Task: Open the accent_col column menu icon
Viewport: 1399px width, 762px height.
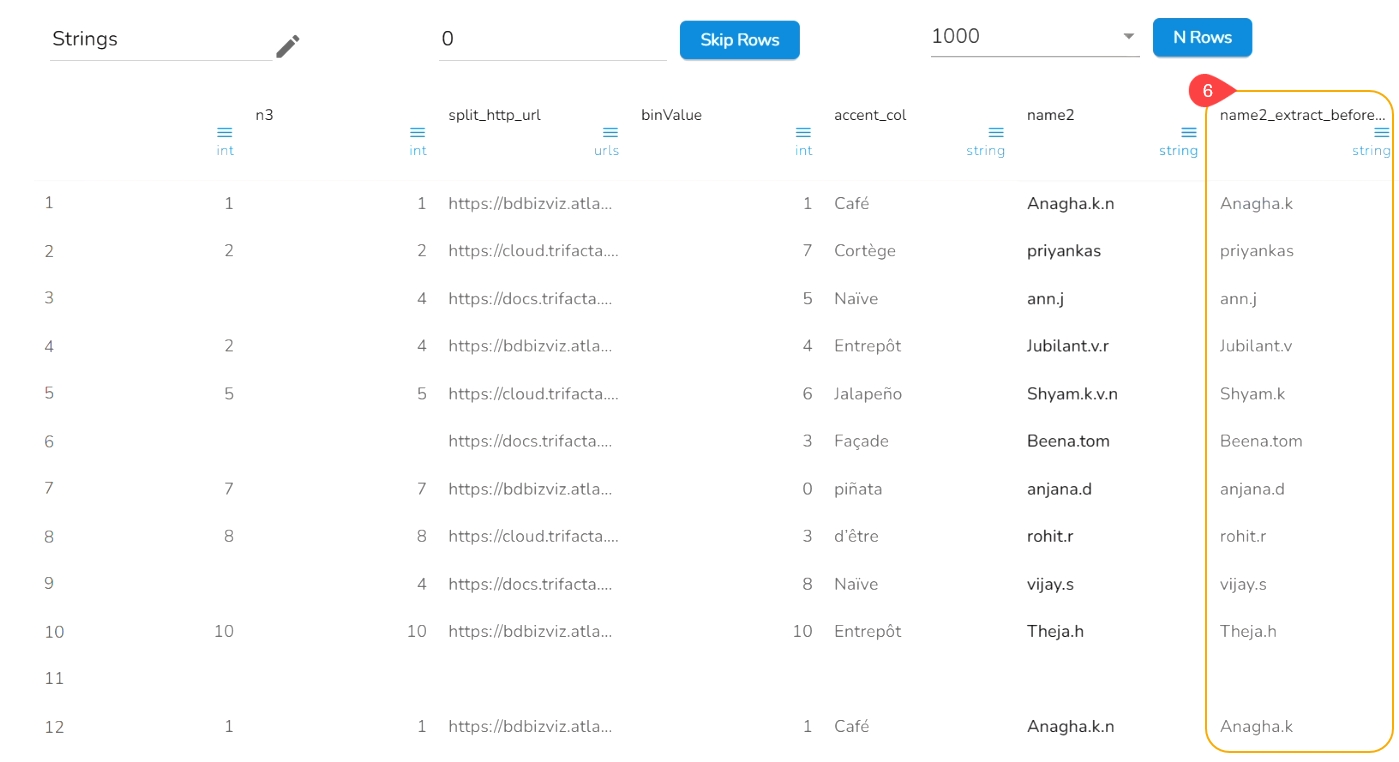Action: (x=996, y=133)
